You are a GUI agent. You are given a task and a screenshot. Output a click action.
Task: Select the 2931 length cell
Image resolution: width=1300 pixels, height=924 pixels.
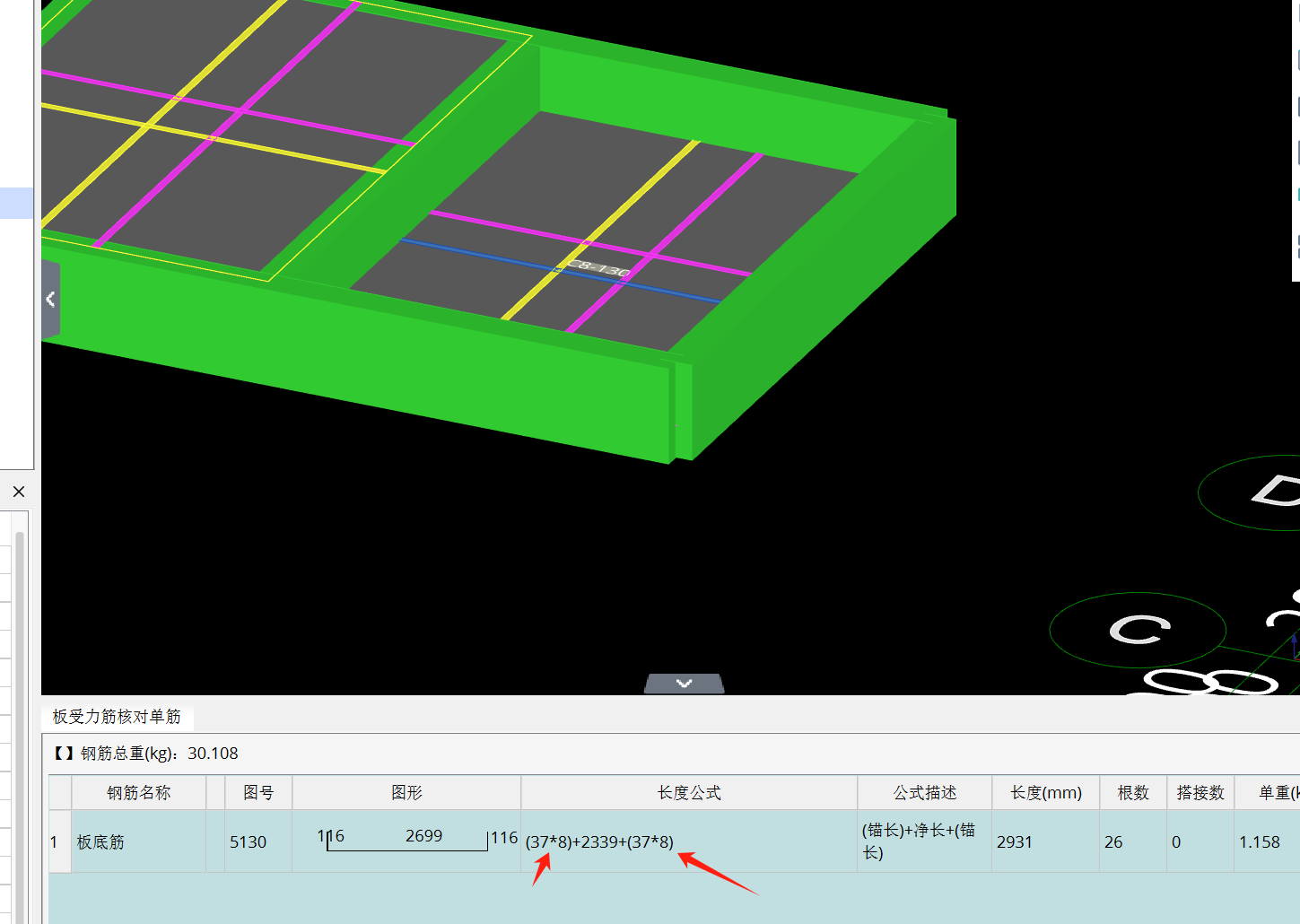point(1046,841)
